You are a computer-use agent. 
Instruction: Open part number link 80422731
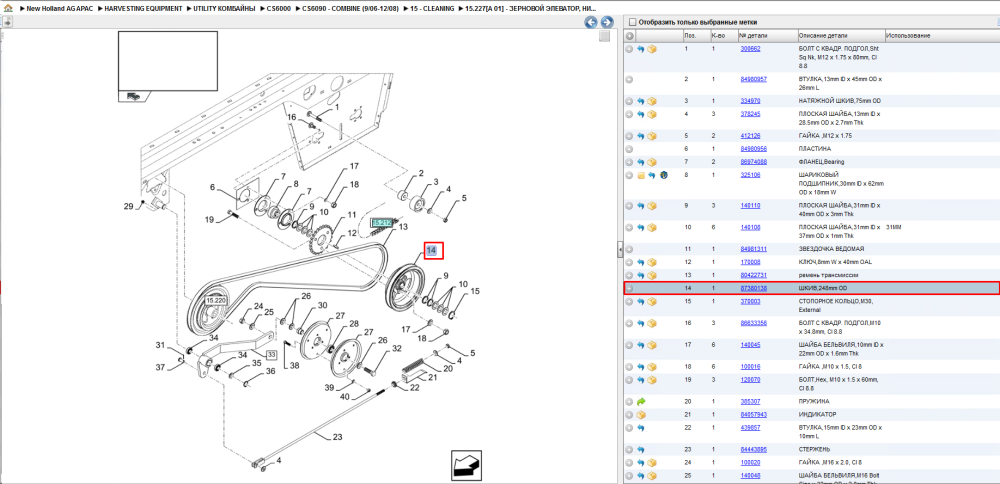753,275
